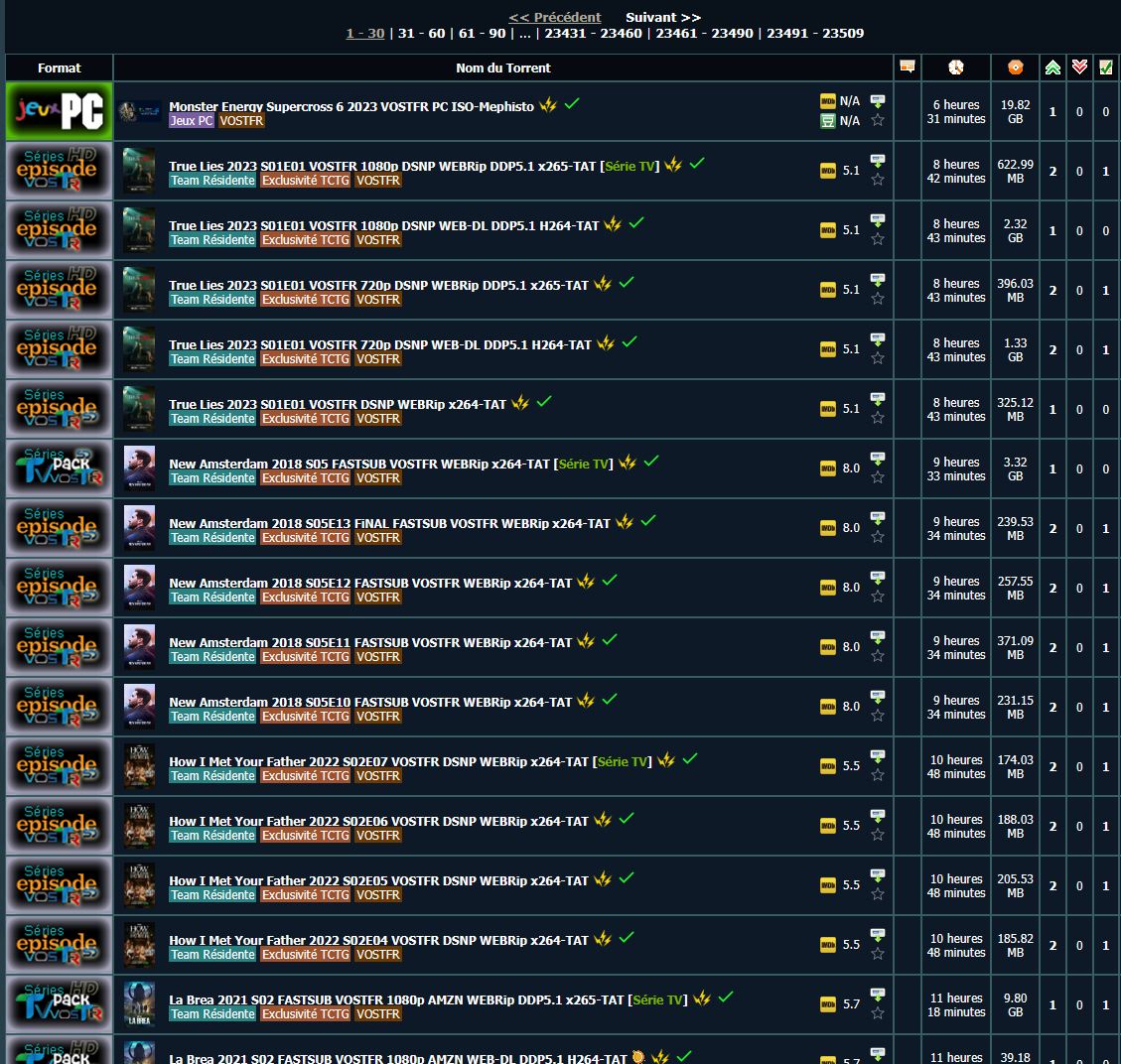Toggle the favorite star on New Amsterdam S05 pack row
The height and width of the screenshot is (1064, 1121).
[x=877, y=477]
